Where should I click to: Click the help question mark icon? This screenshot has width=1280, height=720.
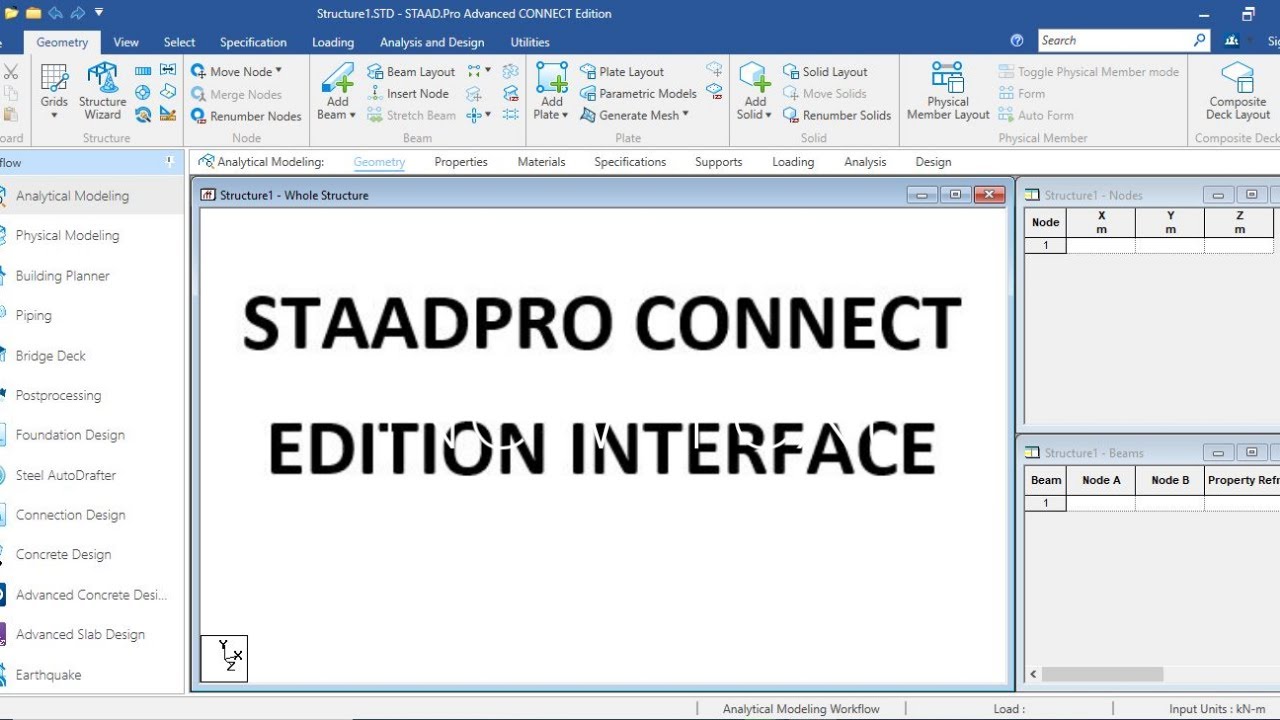[1017, 41]
